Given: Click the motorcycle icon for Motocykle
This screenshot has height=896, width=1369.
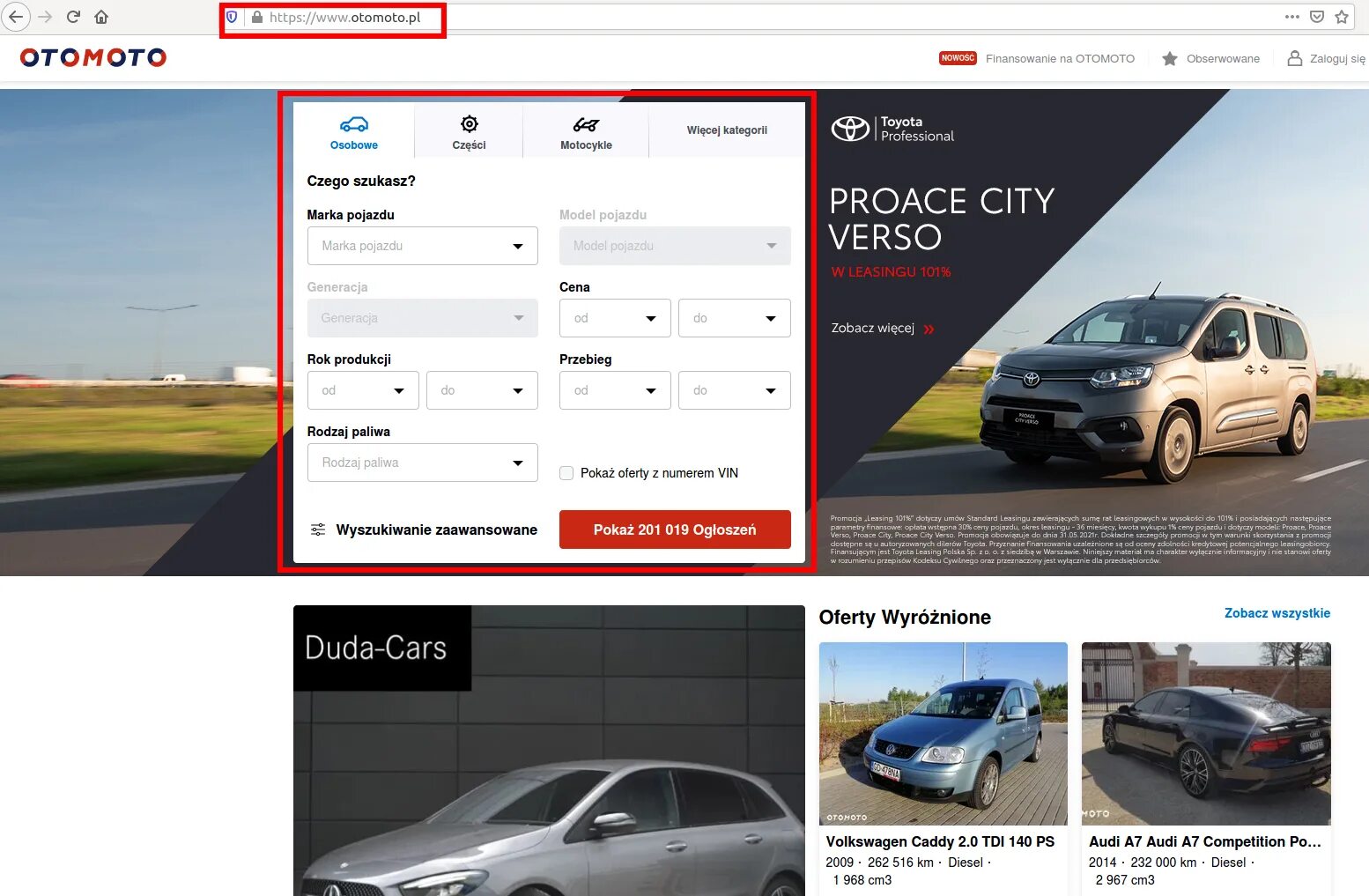Looking at the screenshot, I should pos(586,124).
